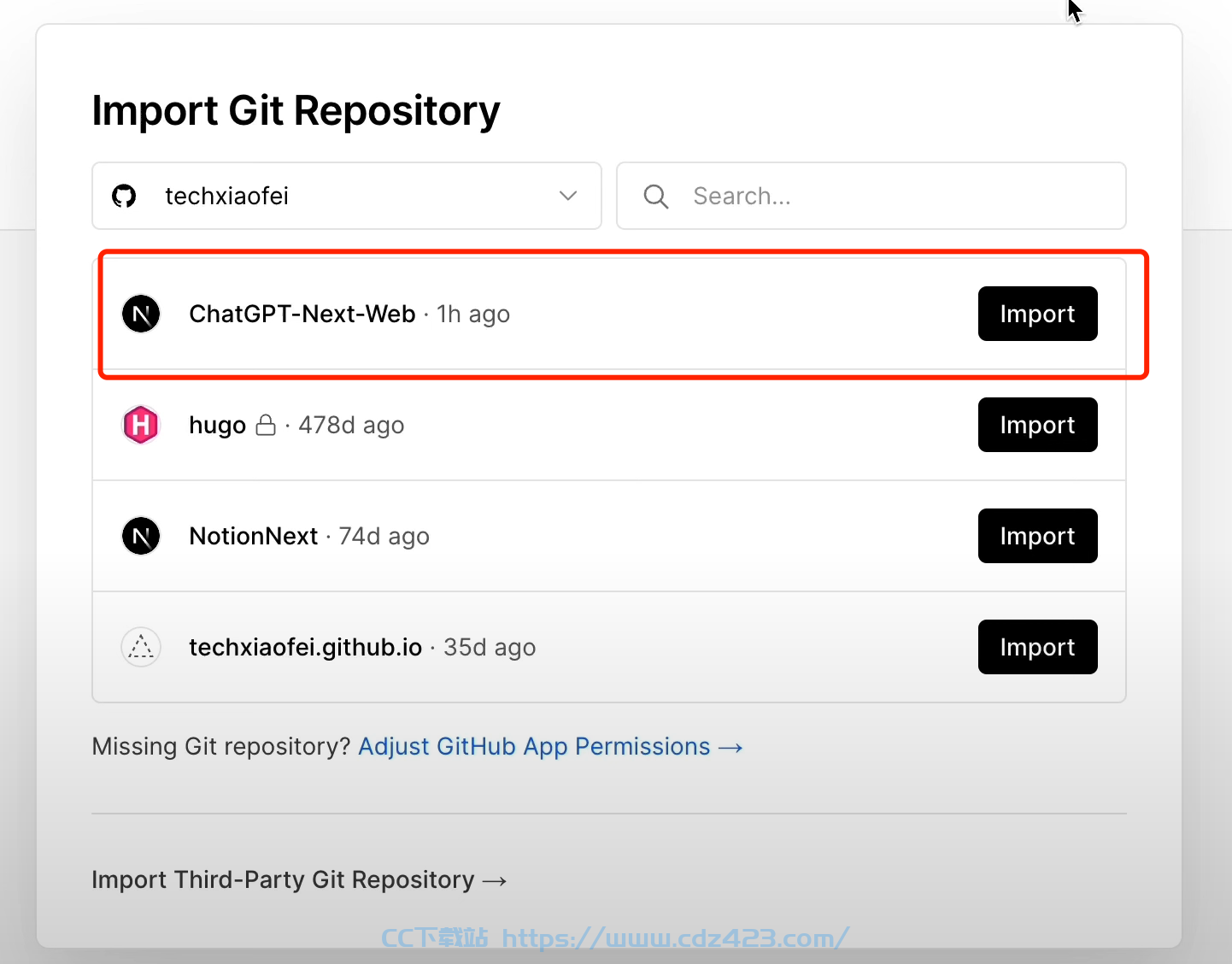Select the NotionNext repository name
The image size is (1232, 964).
(254, 536)
